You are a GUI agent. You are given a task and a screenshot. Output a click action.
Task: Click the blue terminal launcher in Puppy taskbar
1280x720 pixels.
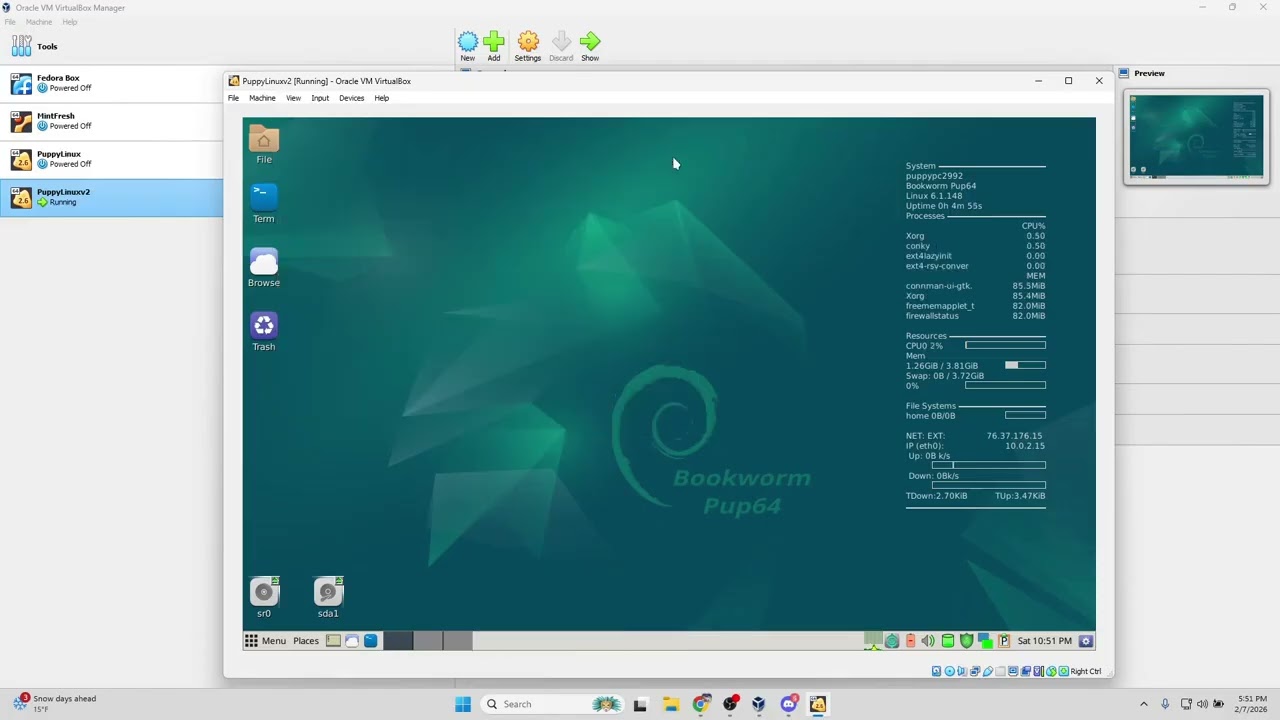coord(371,641)
